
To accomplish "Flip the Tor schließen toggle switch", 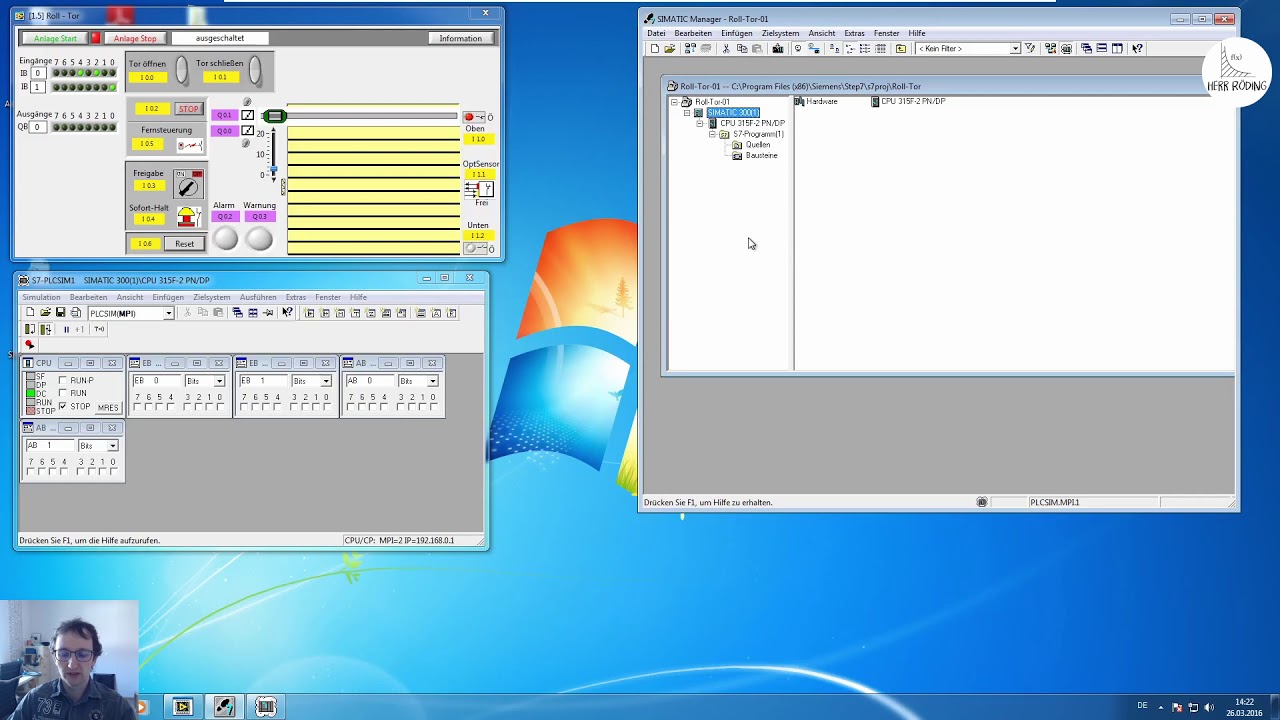I will pyautogui.click(x=255, y=70).
